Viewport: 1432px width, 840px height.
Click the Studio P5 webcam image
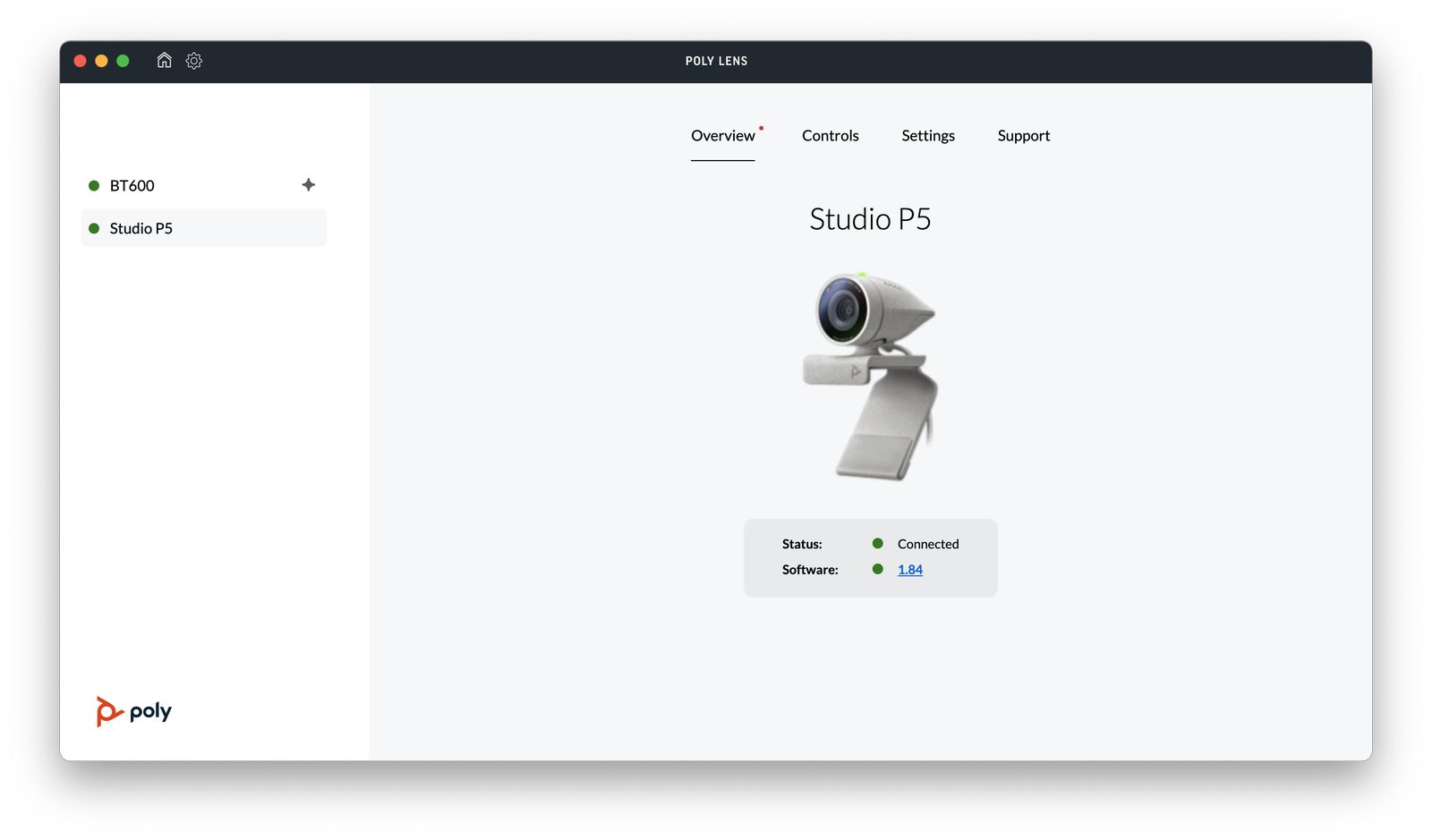[x=870, y=376]
